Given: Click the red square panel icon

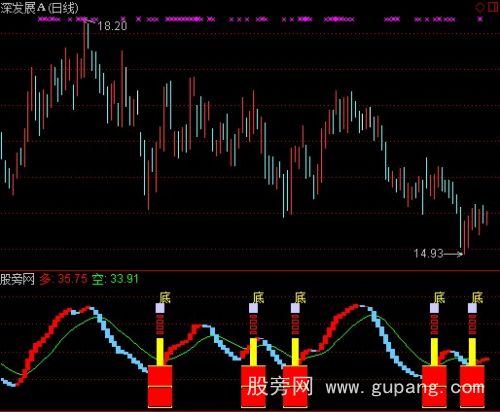Looking at the screenshot, I should (493, 7).
